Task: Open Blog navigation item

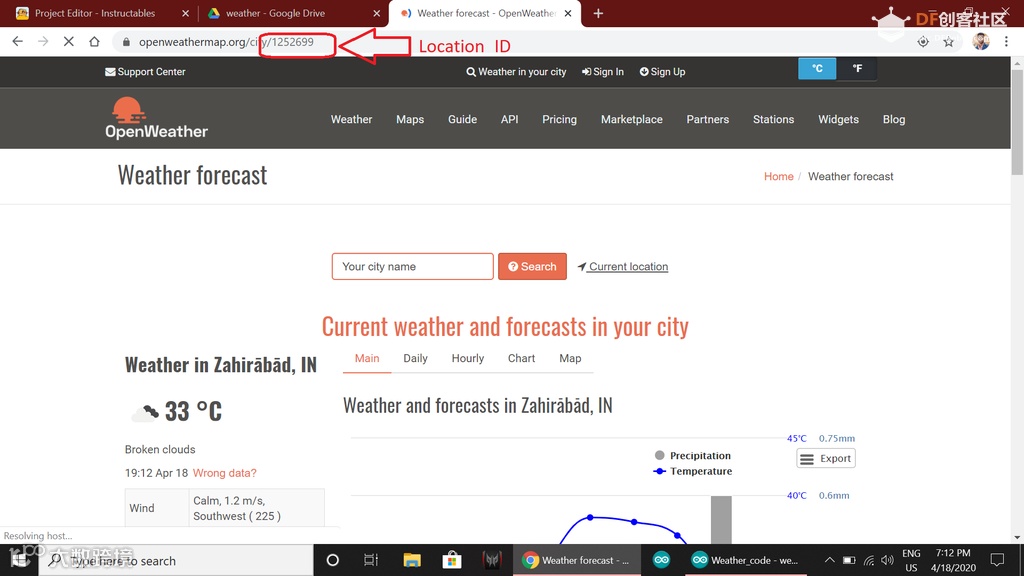Action: pos(894,120)
